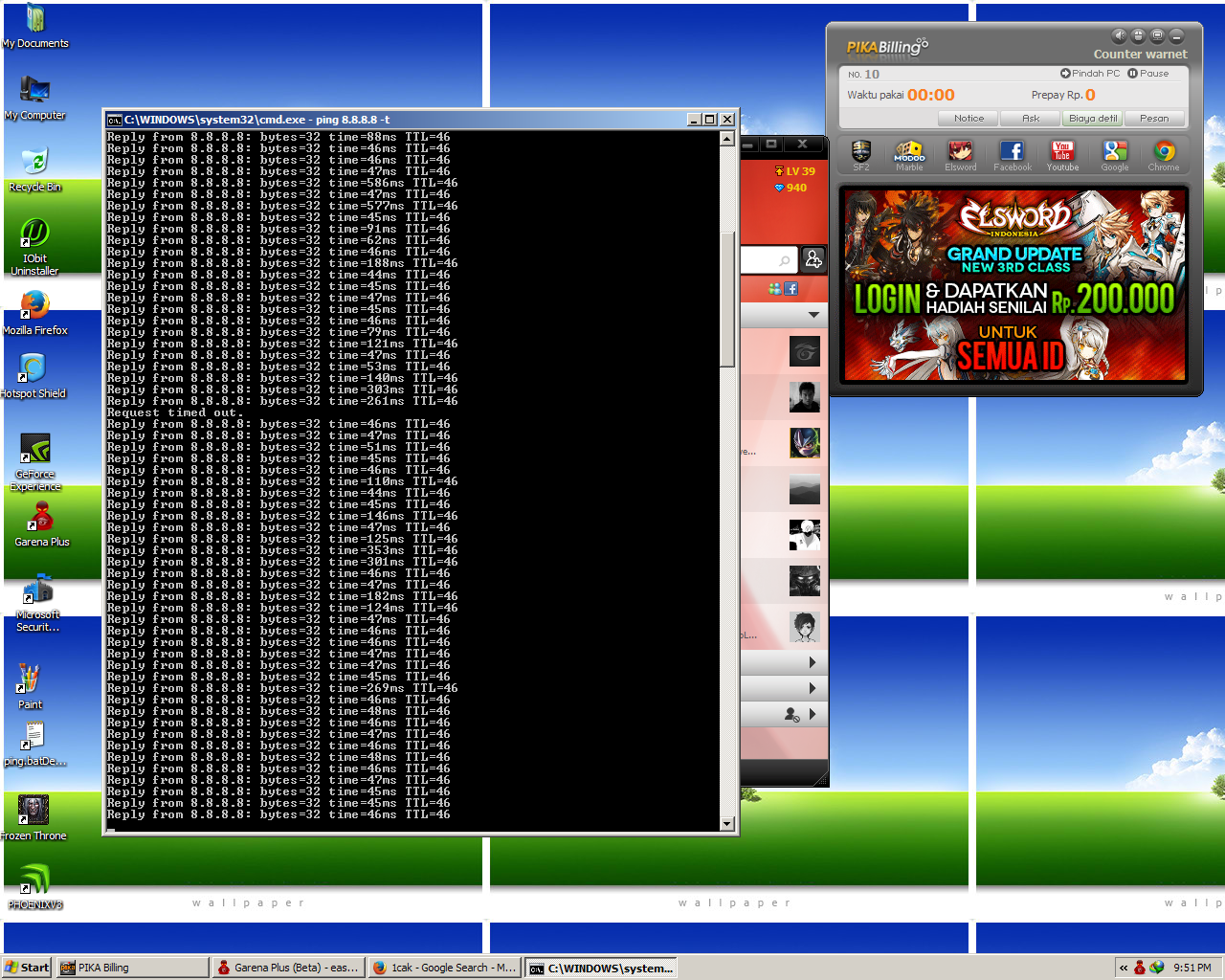
Task: Open Google shortcut in PIKA Billing
Action: pyautogui.click(x=1114, y=155)
